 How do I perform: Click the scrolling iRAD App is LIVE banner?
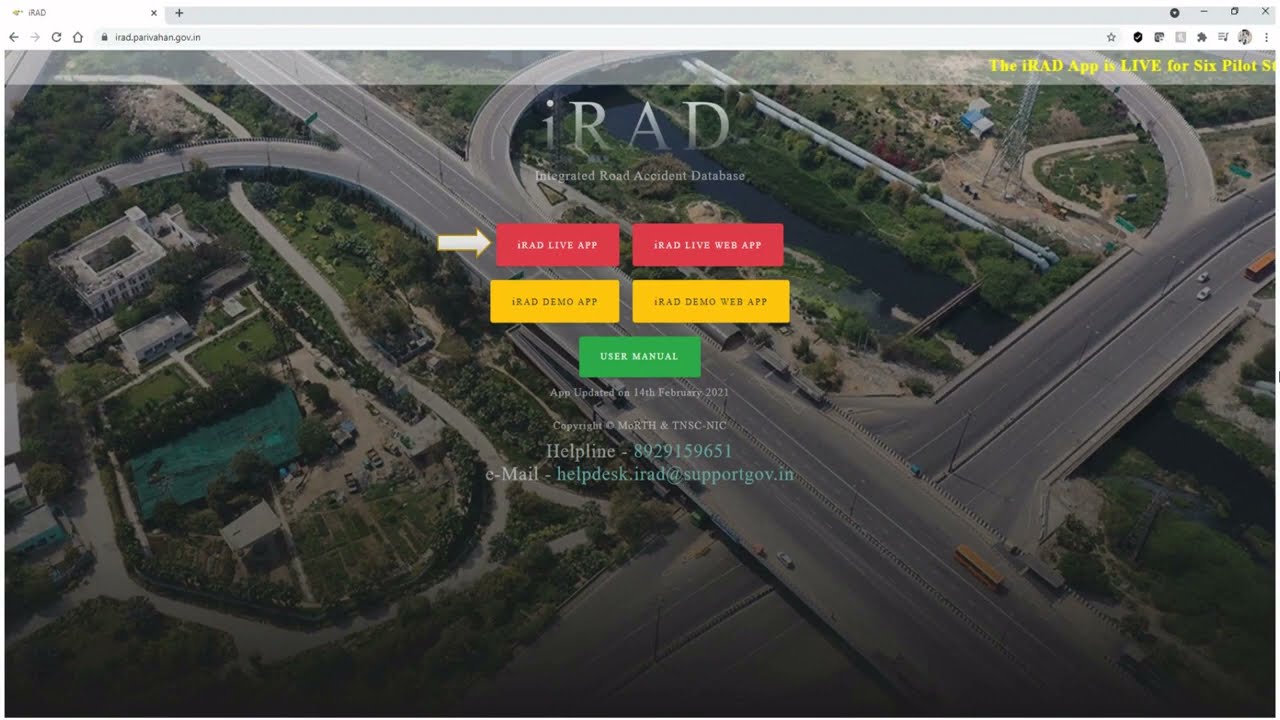pos(1132,66)
